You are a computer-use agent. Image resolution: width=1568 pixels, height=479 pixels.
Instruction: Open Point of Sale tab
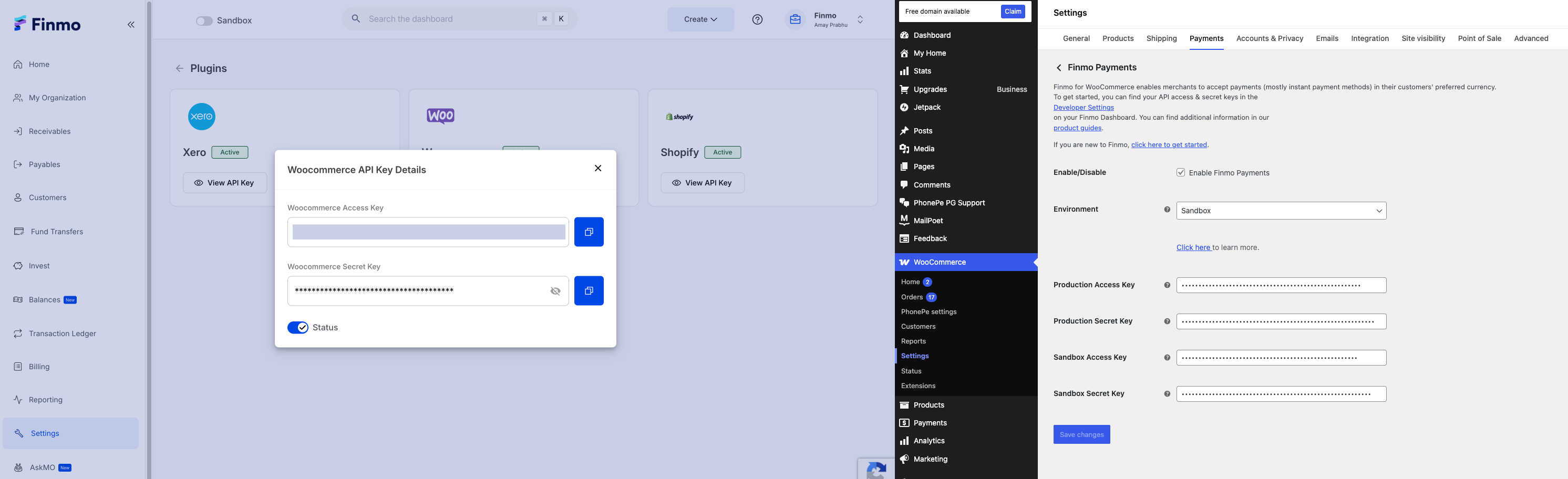pos(1479,38)
